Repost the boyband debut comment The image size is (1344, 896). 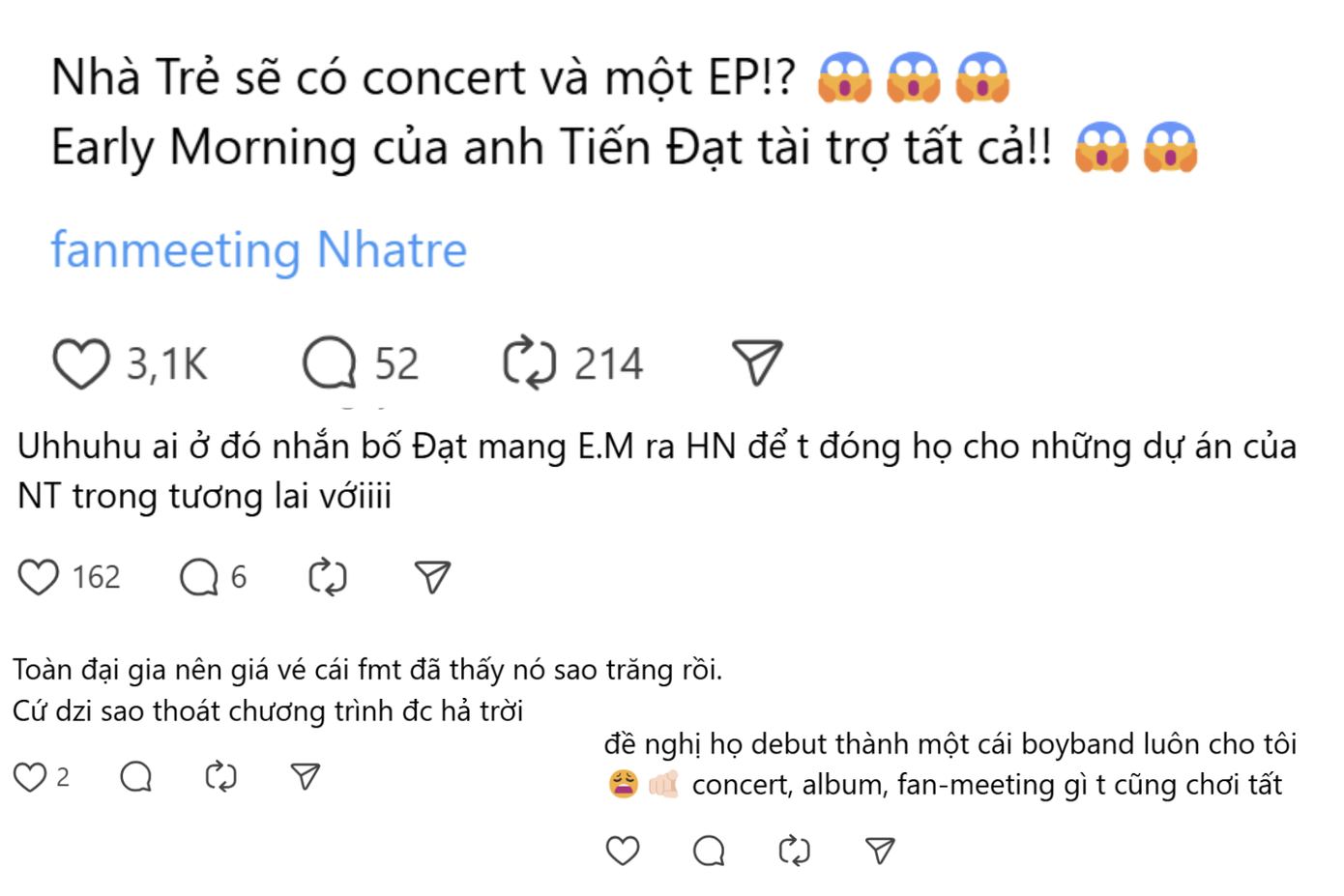794,851
